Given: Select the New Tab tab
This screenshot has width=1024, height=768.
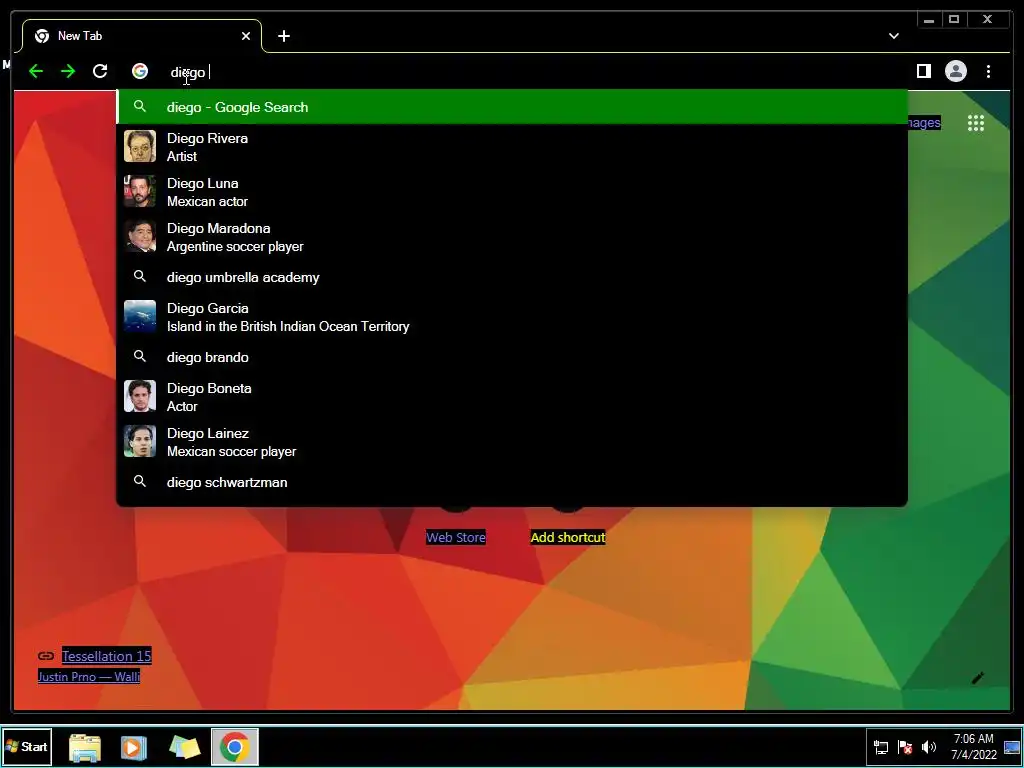Looking at the screenshot, I should coord(142,36).
